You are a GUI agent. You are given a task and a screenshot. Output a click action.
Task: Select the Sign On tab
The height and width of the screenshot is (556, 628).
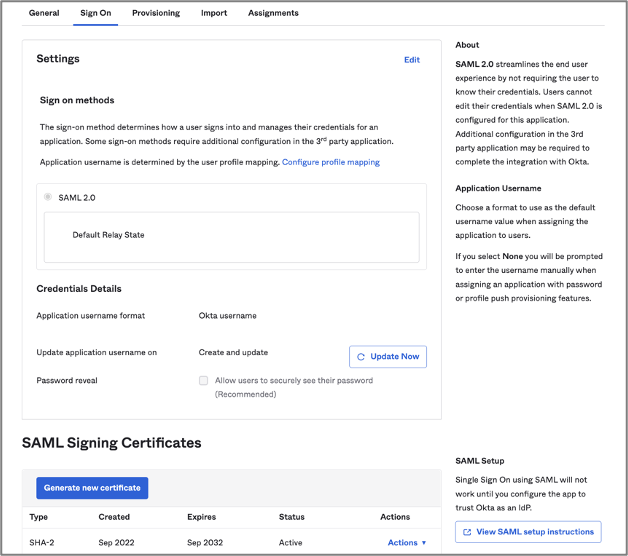tap(96, 13)
